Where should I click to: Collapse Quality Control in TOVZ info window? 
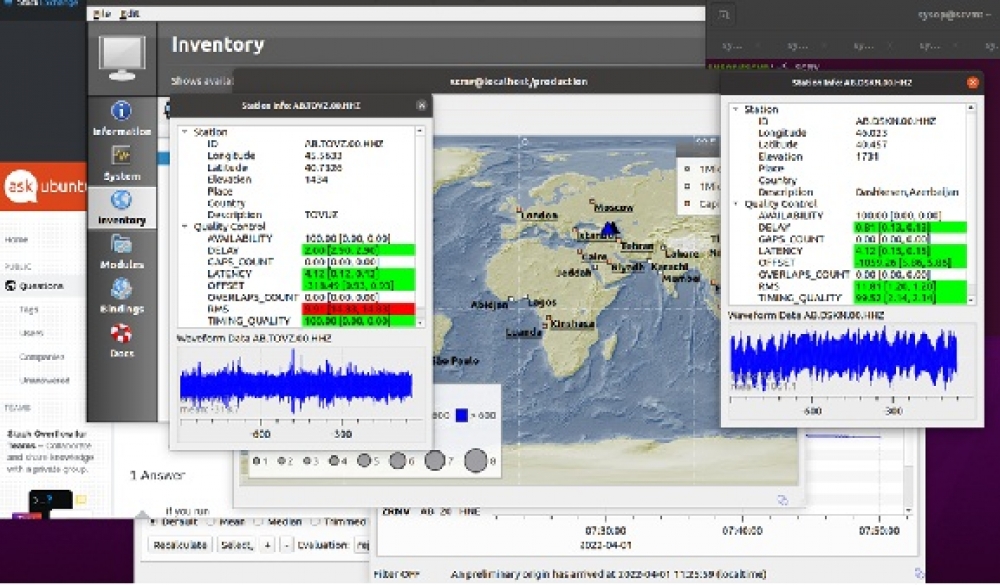[x=185, y=226]
